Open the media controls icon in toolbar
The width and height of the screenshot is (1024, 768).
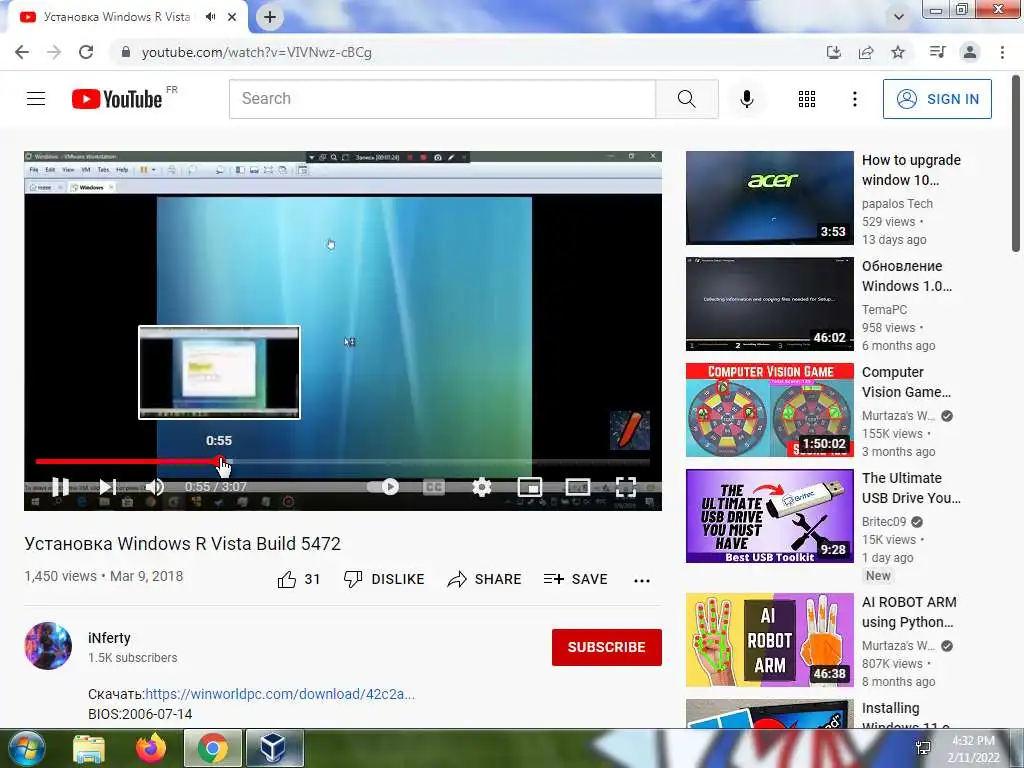pos(937,52)
